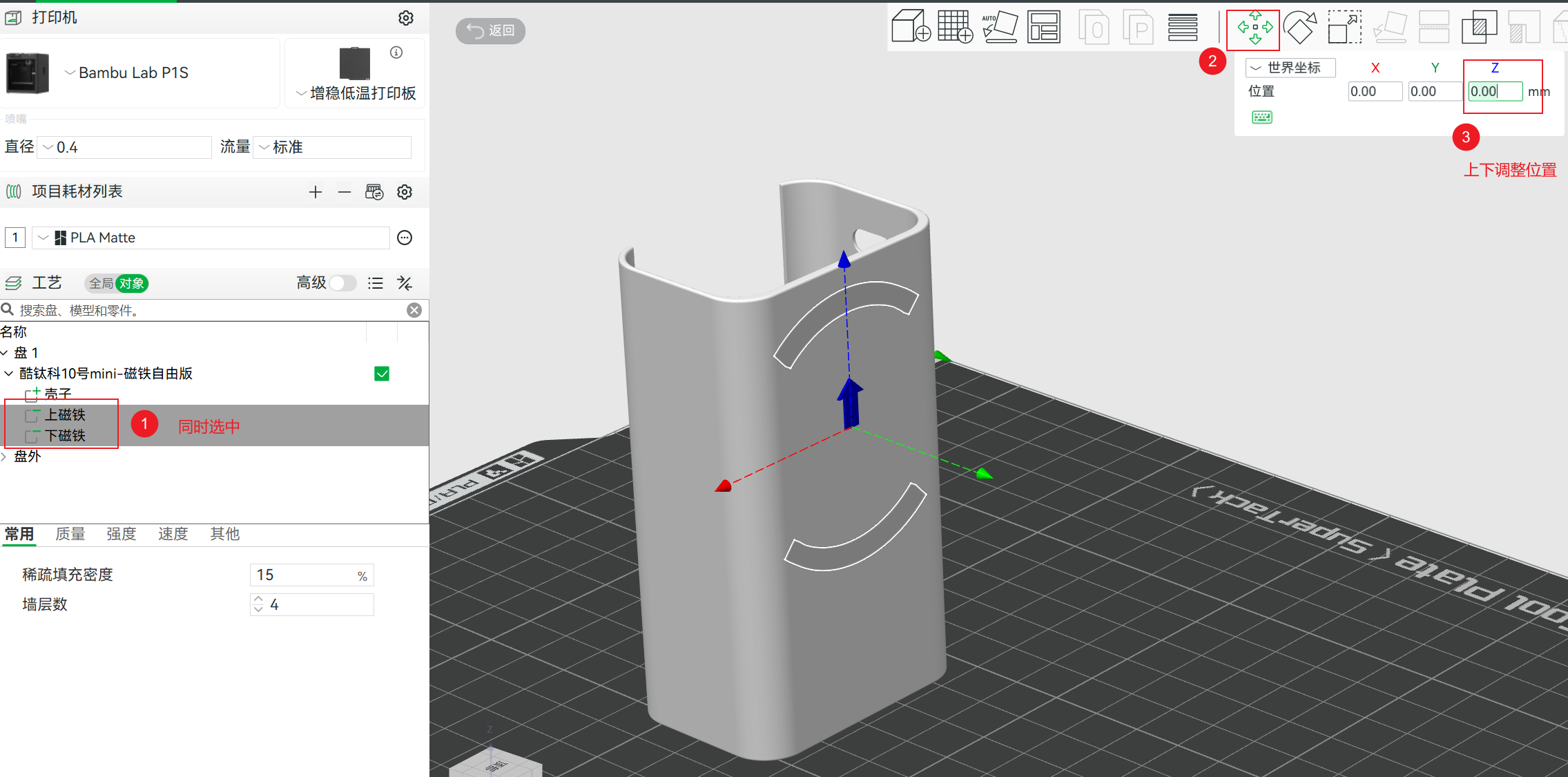Click the Z position input field

coord(1495,91)
